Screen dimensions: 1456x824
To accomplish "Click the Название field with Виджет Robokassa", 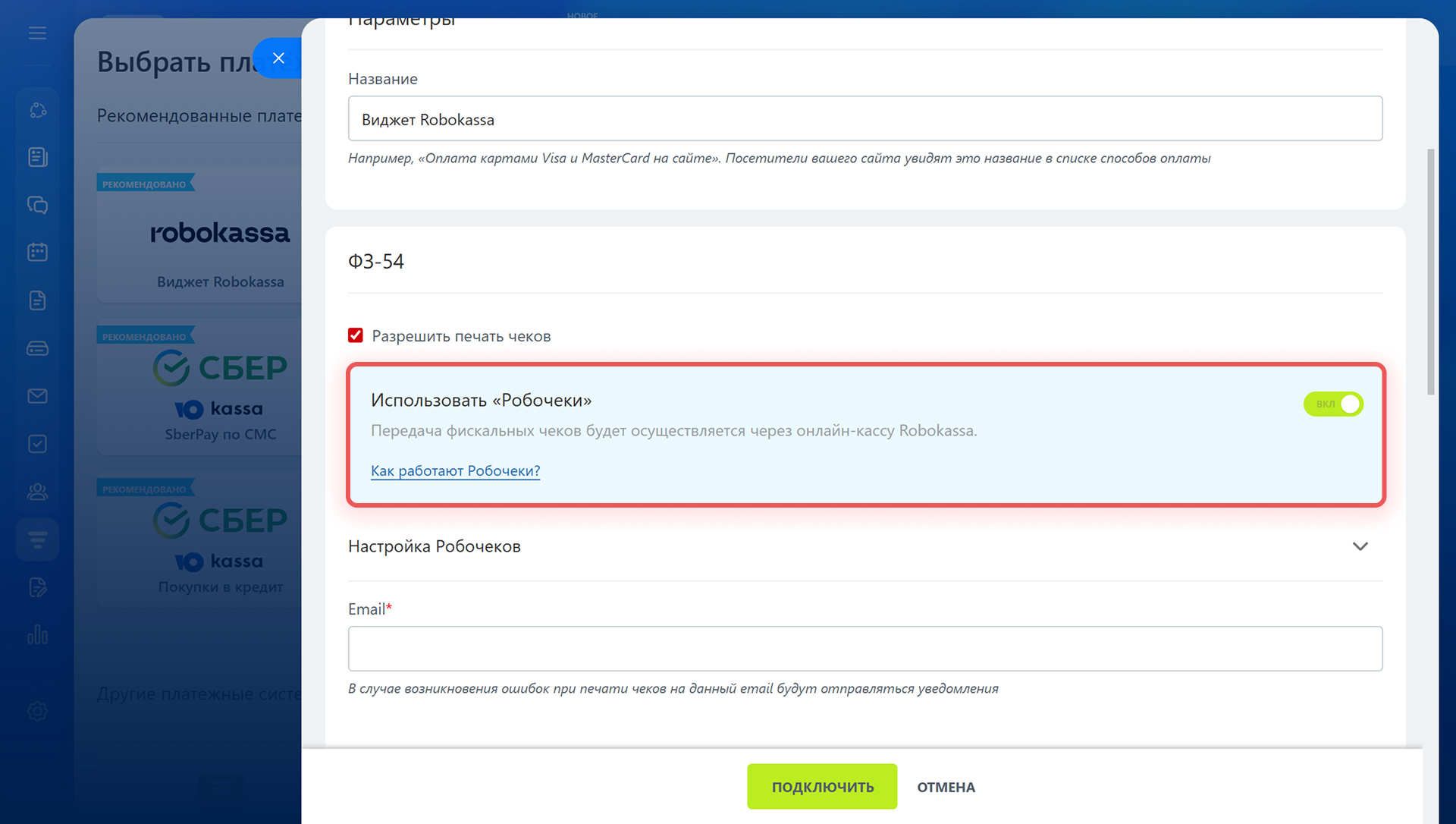I will coord(864,119).
